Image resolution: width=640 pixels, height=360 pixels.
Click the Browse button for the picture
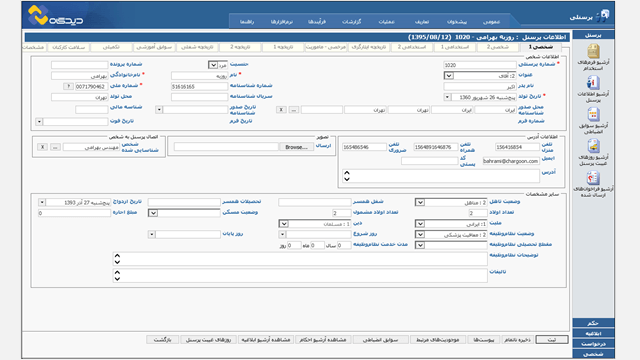[296, 147]
